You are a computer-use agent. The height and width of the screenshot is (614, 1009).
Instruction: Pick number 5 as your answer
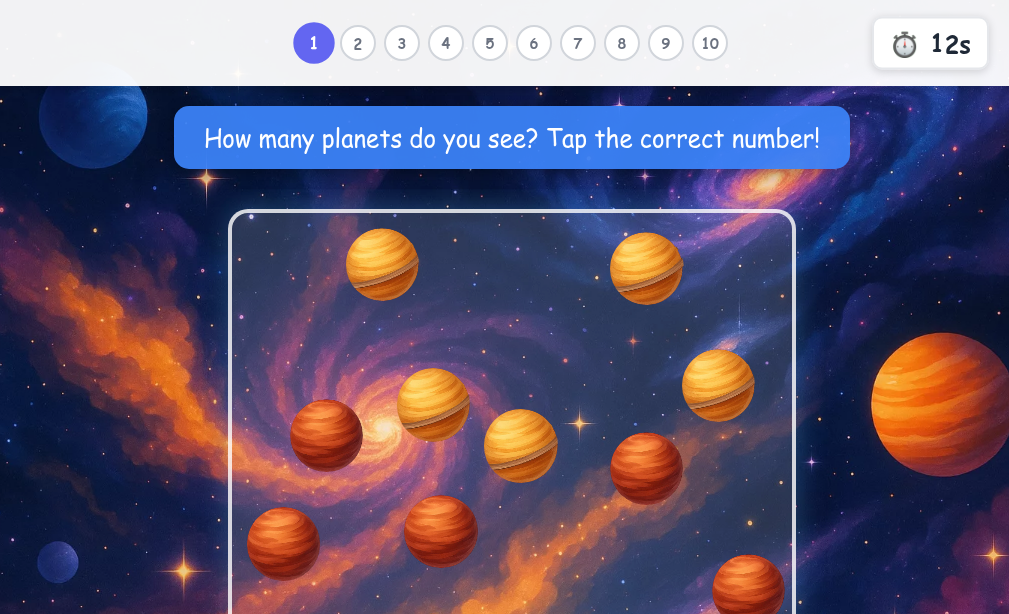point(490,43)
